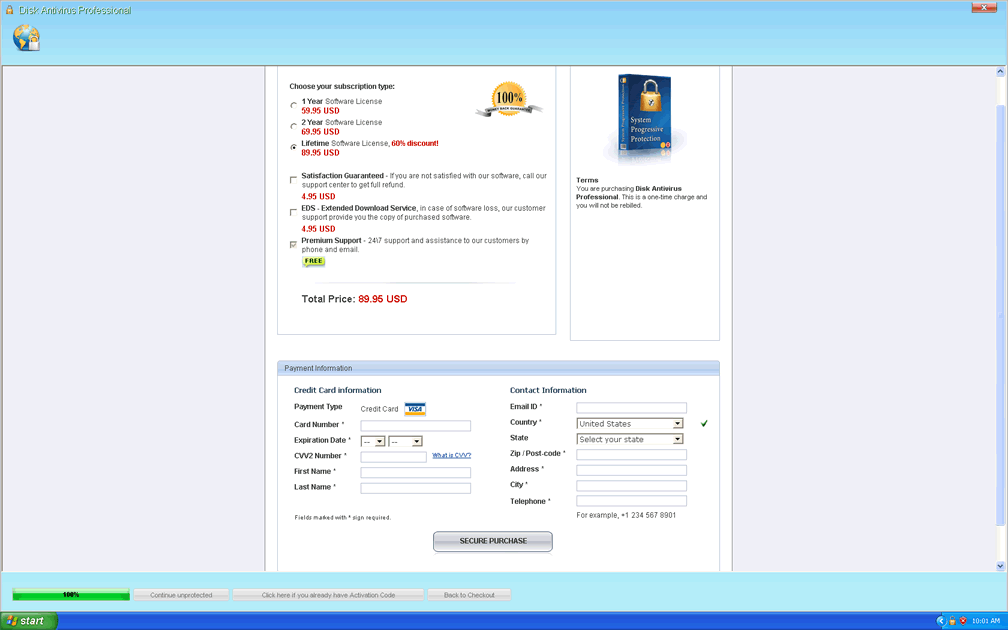The image size is (1008, 630).
Task: Click the System Progressive Protection box image
Action: 643,118
